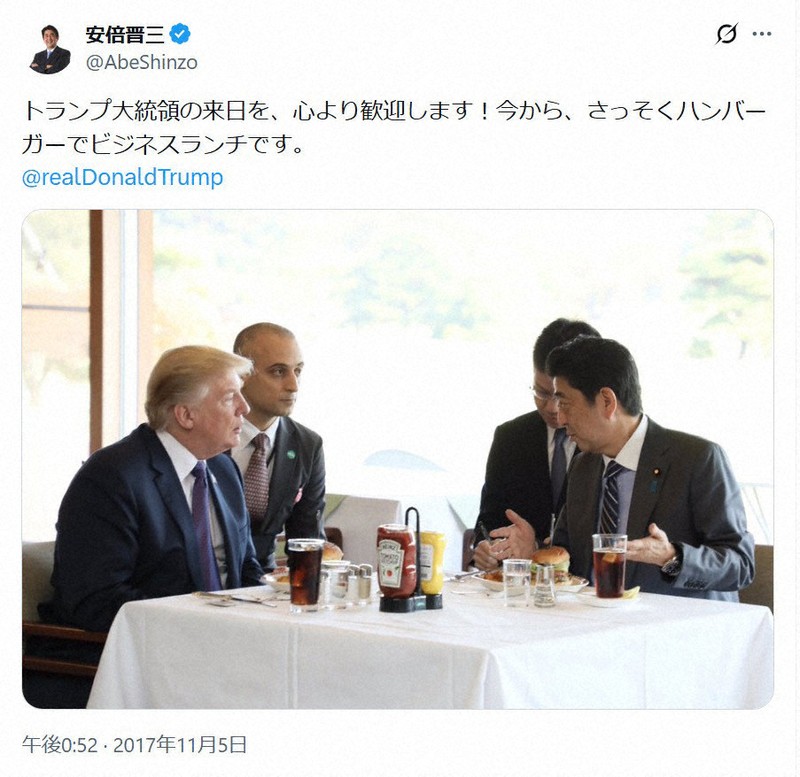Screen dimensions: 800x777
Task: Click the yellow mustard bottle in photo
Action: [x=432, y=562]
